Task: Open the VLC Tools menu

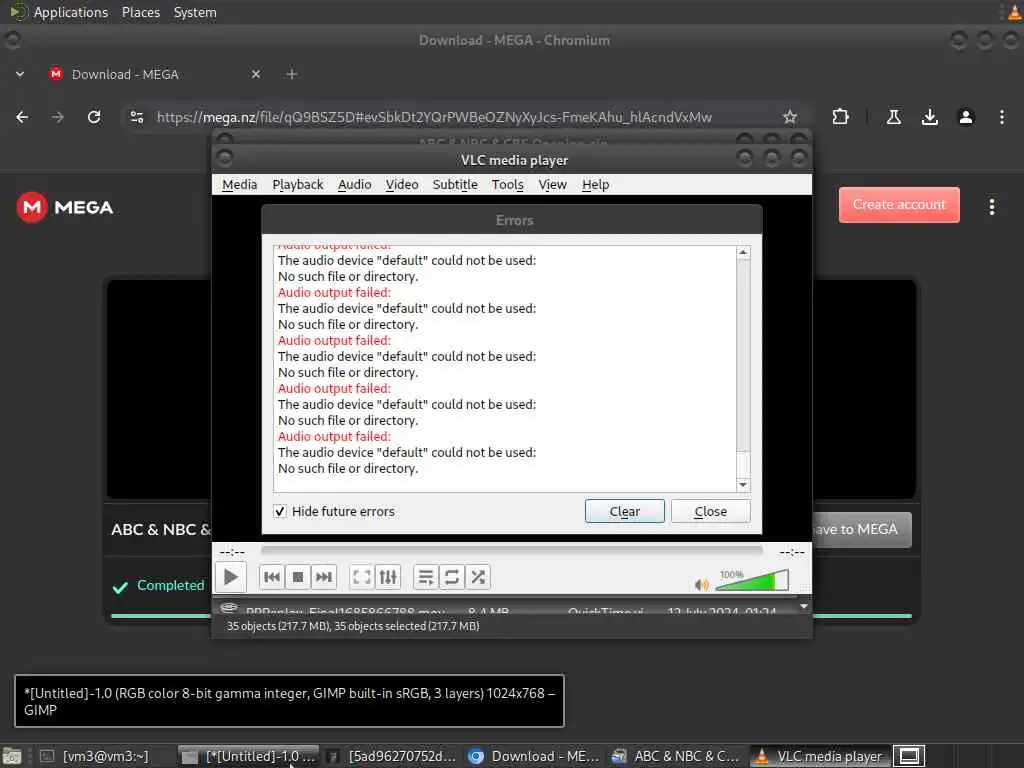Action: 507,185
